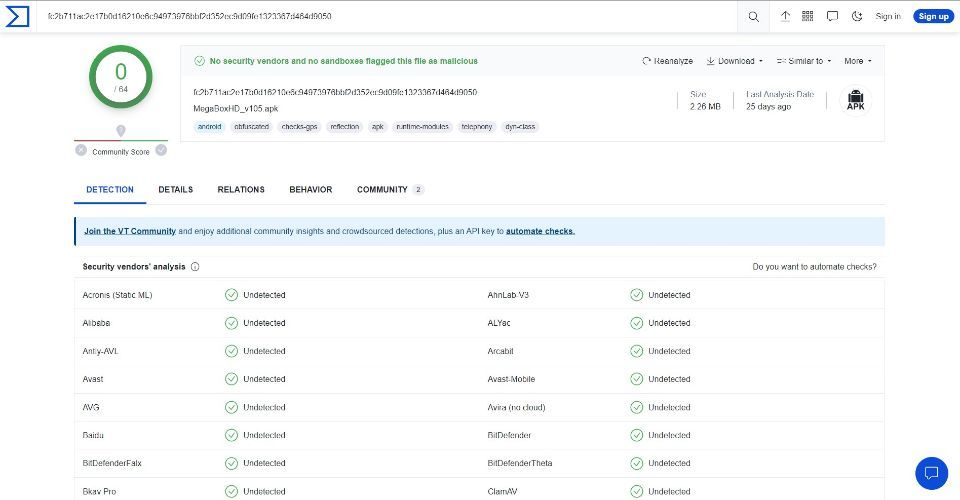
Task: Click the Avira (no cloud) undetected check icon
Action: pos(637,407)
